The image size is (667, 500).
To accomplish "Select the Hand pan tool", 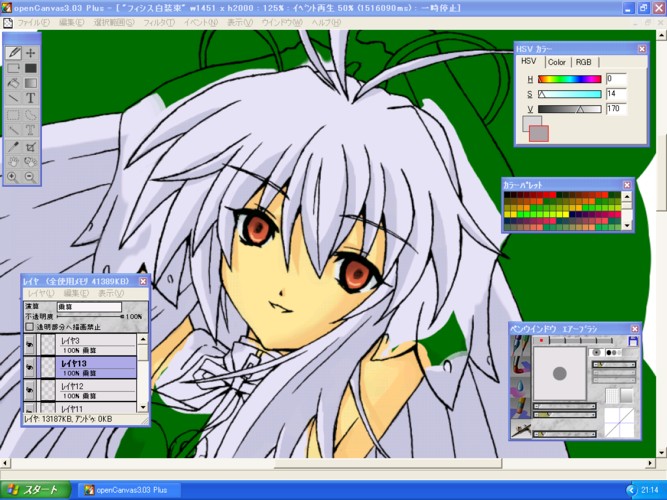I will click(14, 162).
